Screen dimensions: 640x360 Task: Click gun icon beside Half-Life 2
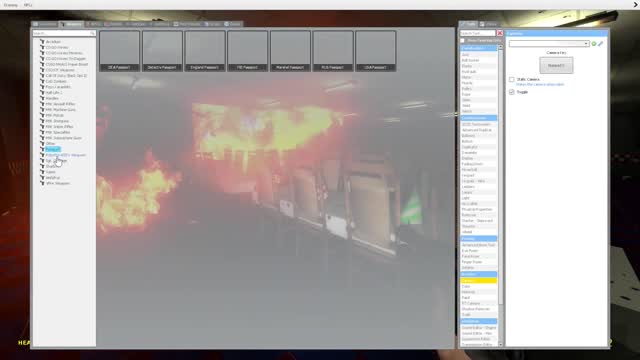(x=42, y=93)
